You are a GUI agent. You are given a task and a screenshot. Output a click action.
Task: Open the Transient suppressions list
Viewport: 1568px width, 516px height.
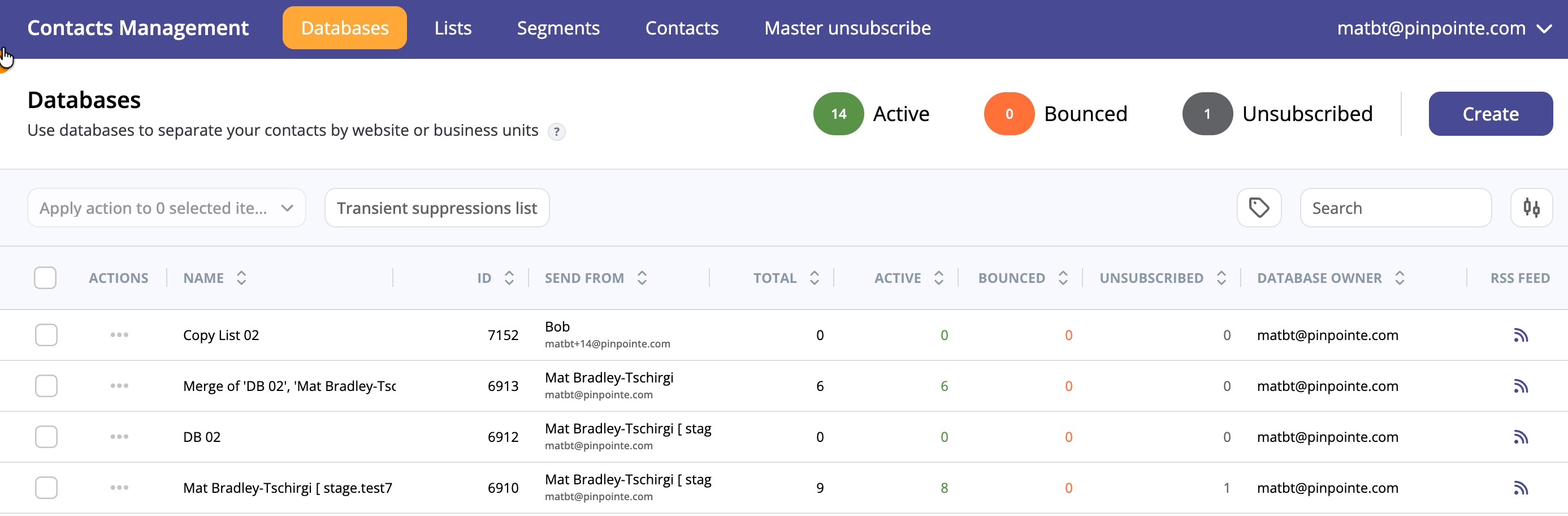437,208
